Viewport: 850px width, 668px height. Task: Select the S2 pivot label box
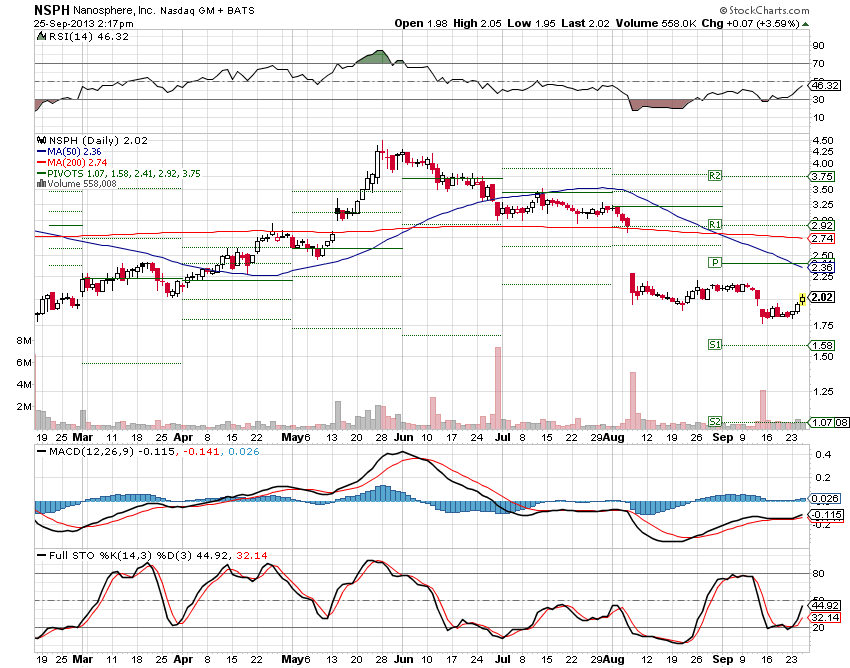pyautogui.click(x=715, y=421)
